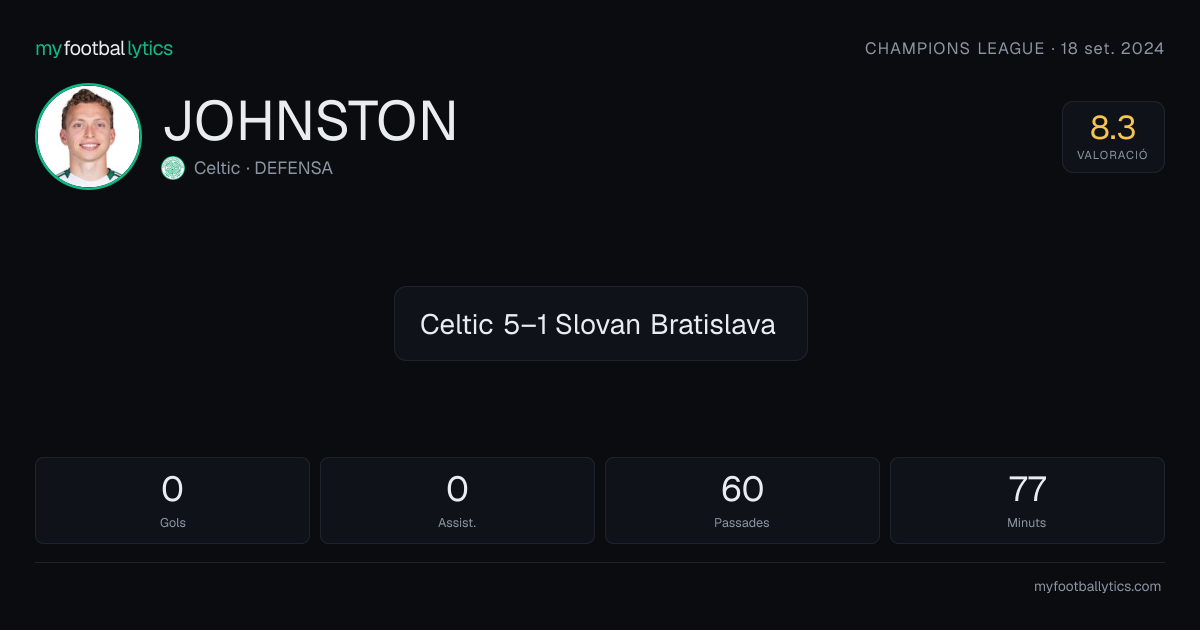
Task: Click the myfootballytics logo
Action: pos(104,48)
